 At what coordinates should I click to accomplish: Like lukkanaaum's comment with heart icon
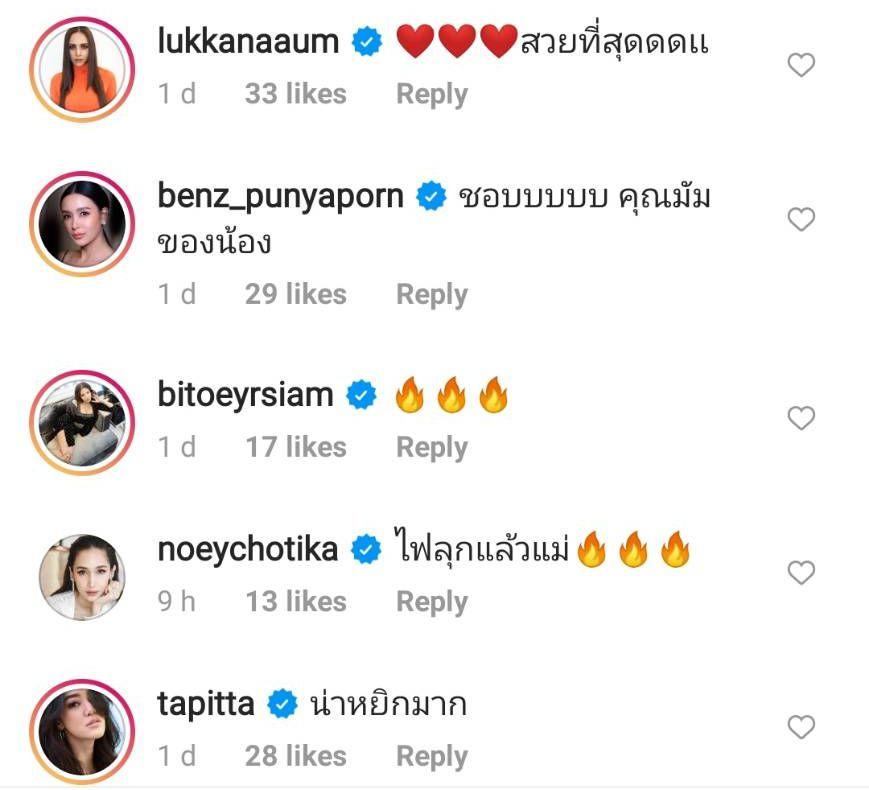point(801,66)
